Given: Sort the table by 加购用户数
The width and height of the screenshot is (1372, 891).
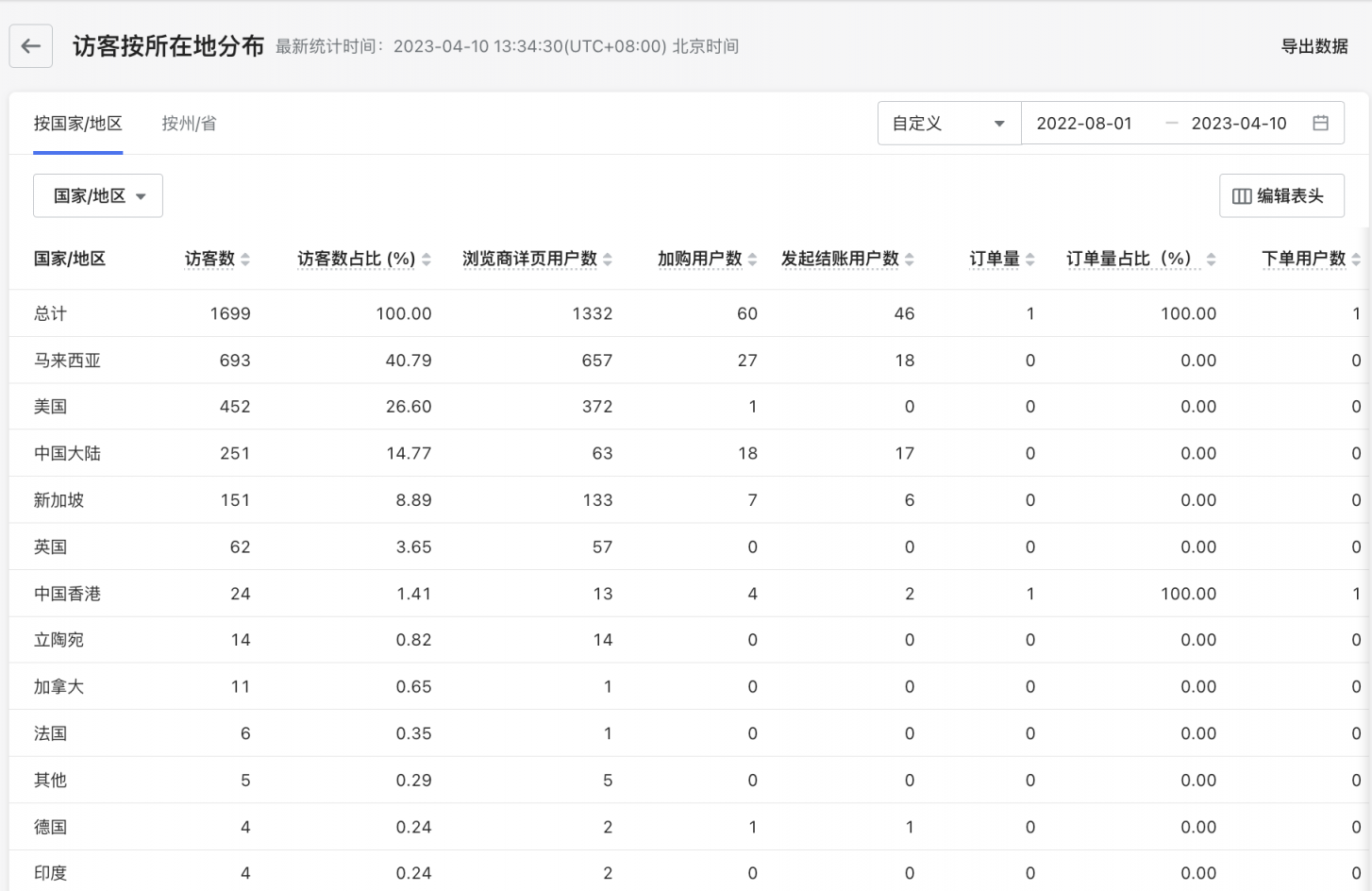Looking at the screenshot, I should pos(753,258).
